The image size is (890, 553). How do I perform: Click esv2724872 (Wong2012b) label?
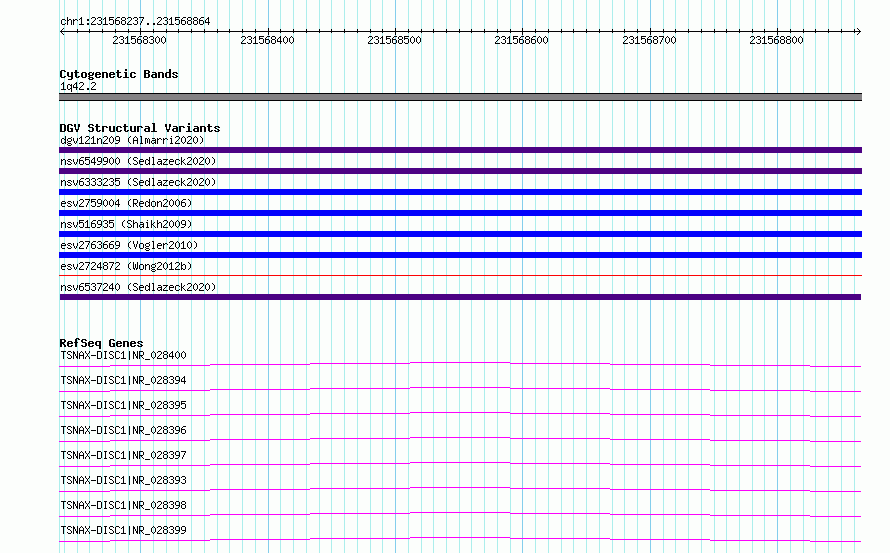click(x=126, y=266)
